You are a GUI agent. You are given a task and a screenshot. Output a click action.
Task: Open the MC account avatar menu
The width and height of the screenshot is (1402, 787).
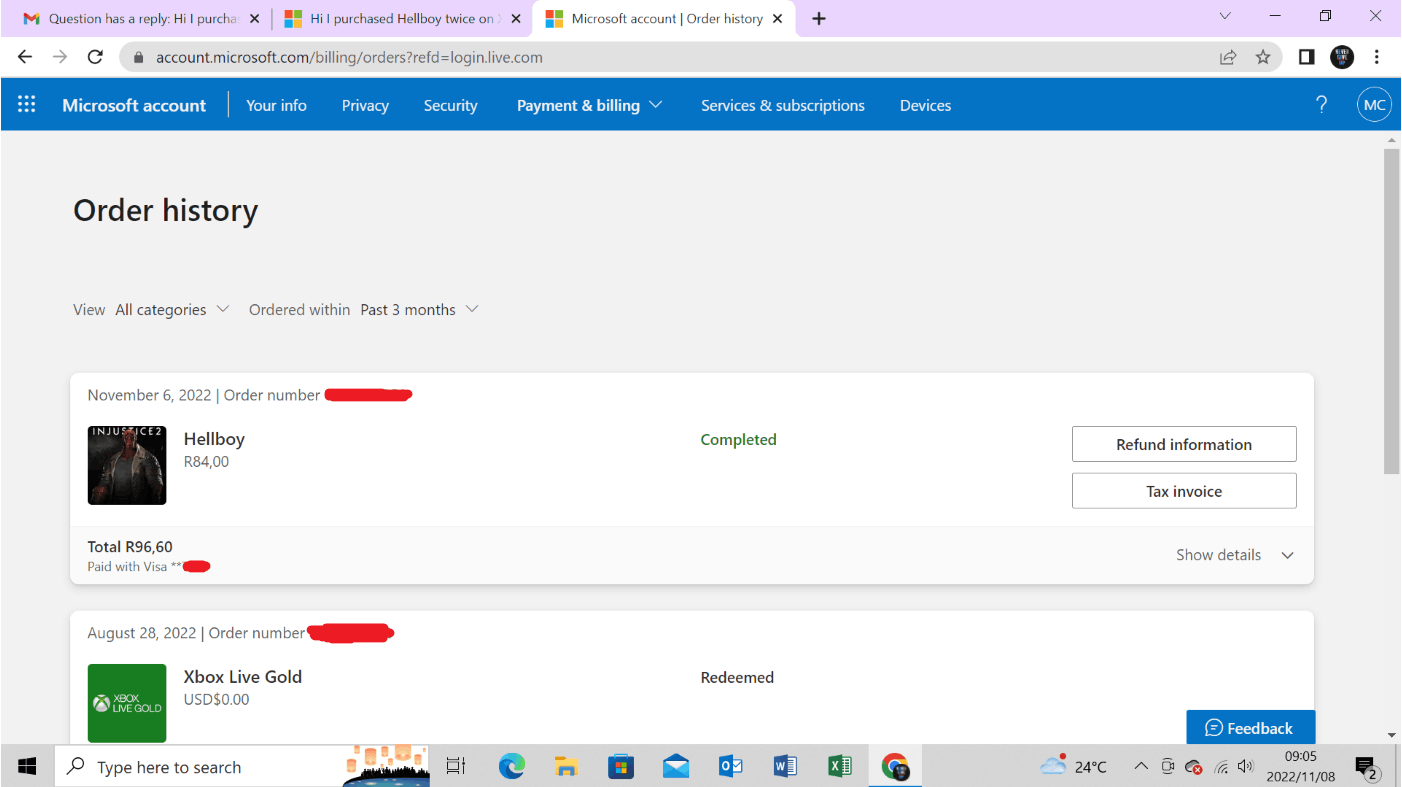coord(1374,105)
